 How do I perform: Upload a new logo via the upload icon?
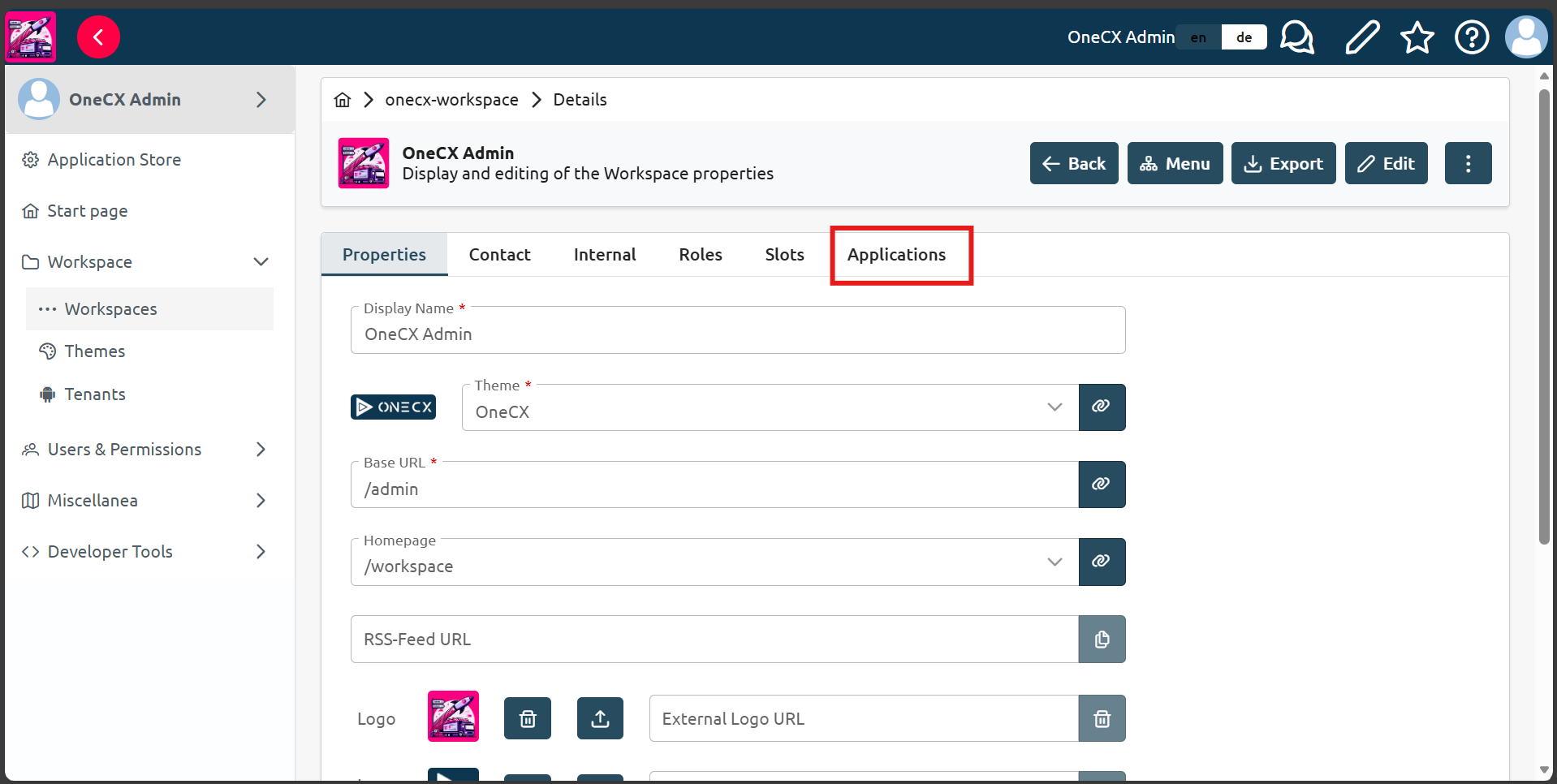click(600, 717)
